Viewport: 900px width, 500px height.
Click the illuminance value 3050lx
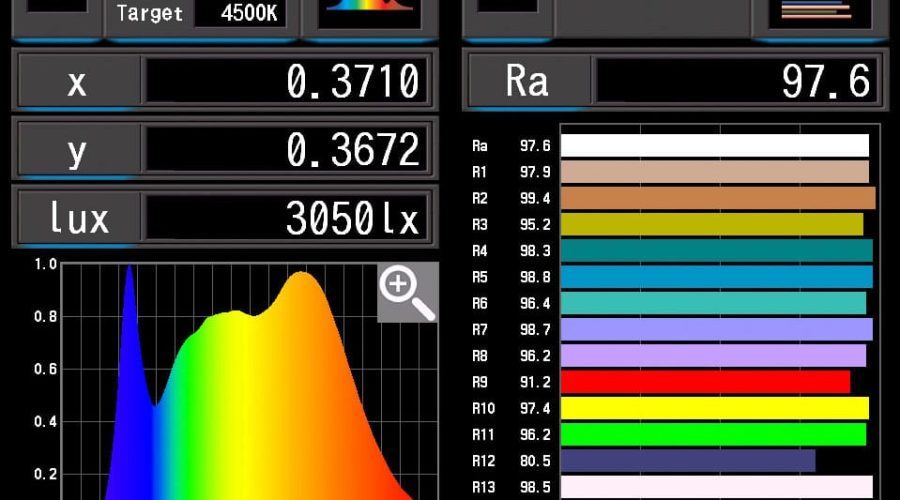(x=287, y=218)
